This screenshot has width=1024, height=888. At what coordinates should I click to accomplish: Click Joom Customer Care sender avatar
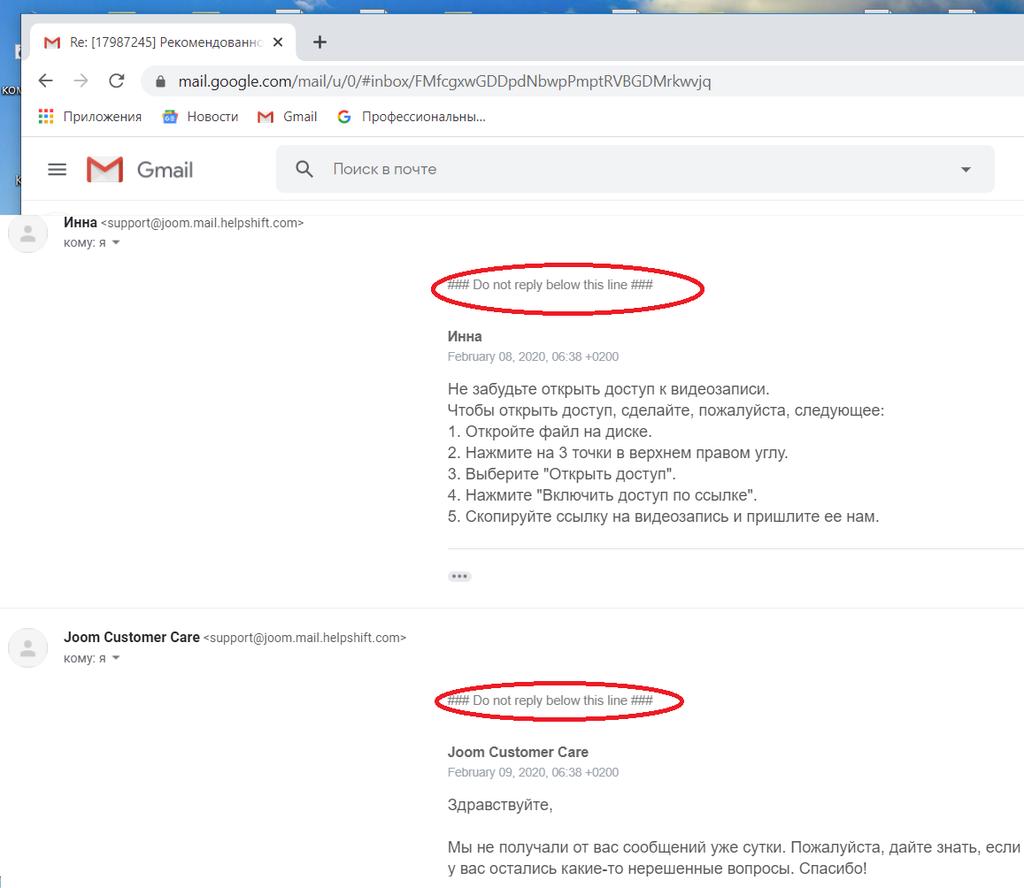pos(28,648)
